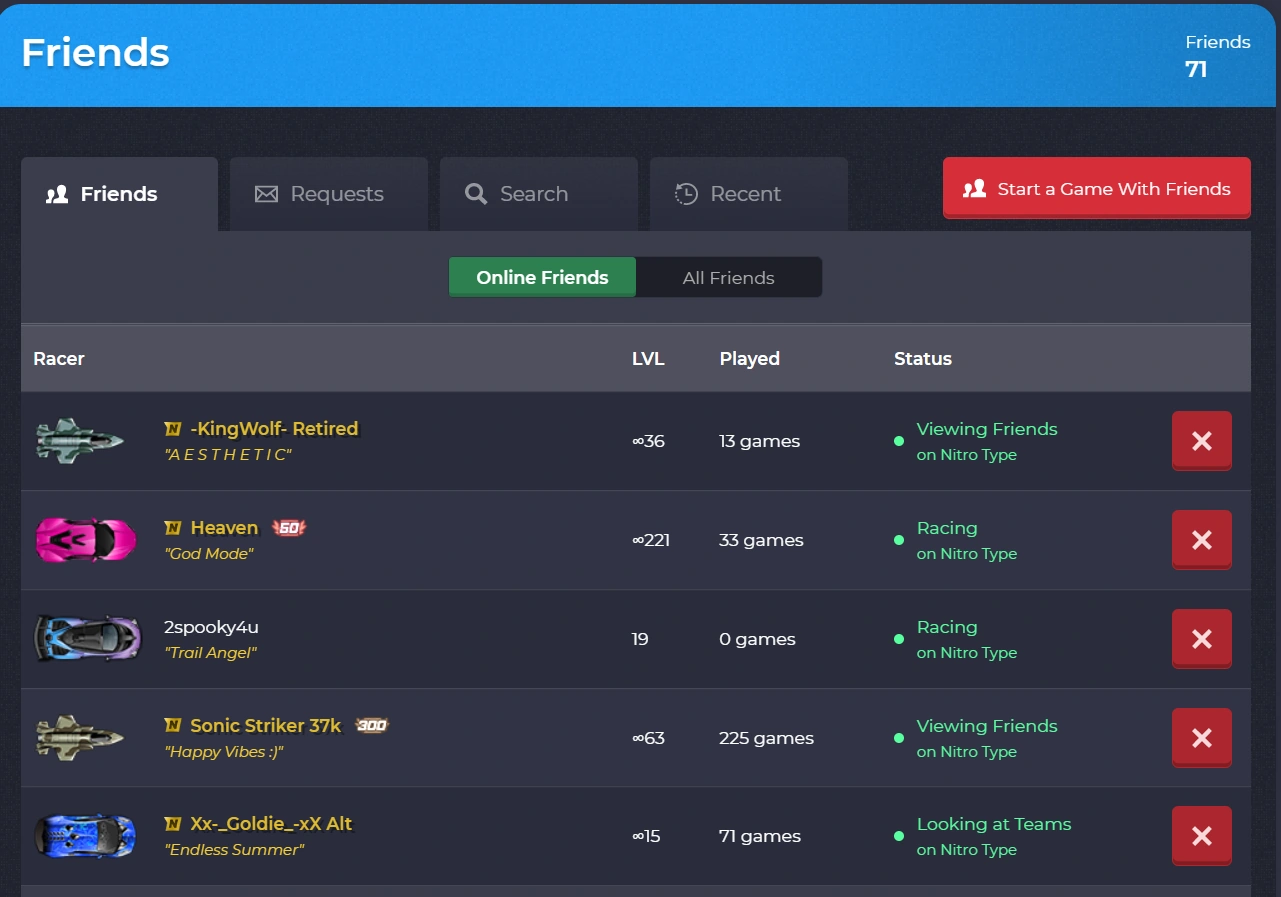This screenshot has width=1281, height=897.
Task: Click the "13 games" played value
Action: tap(759, 441)
